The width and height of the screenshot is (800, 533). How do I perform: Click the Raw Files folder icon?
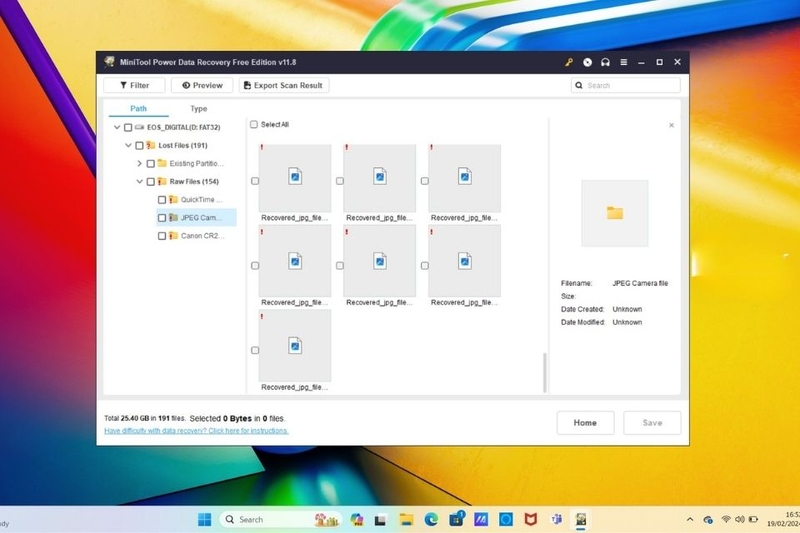click(162, 182)
